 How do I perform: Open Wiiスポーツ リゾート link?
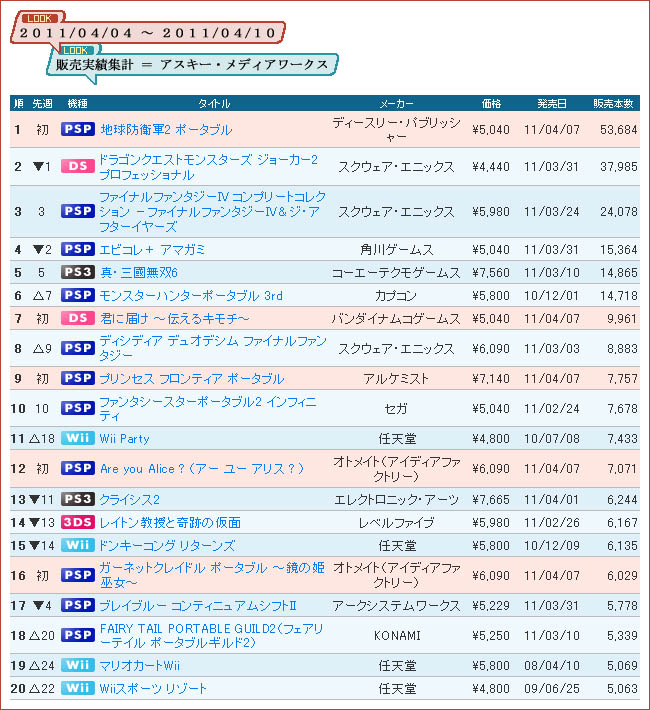point(153,689)
